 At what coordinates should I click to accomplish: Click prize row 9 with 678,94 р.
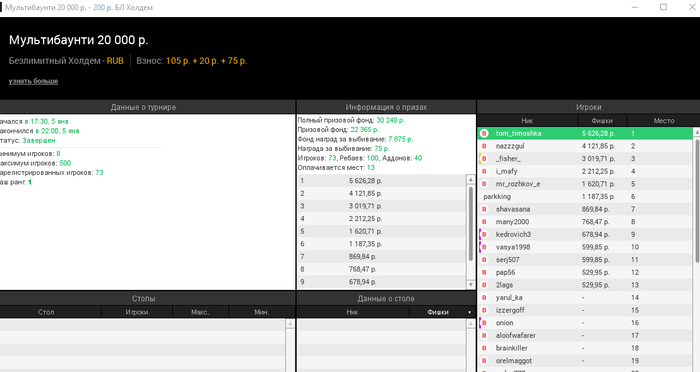[x=382, y=282]
